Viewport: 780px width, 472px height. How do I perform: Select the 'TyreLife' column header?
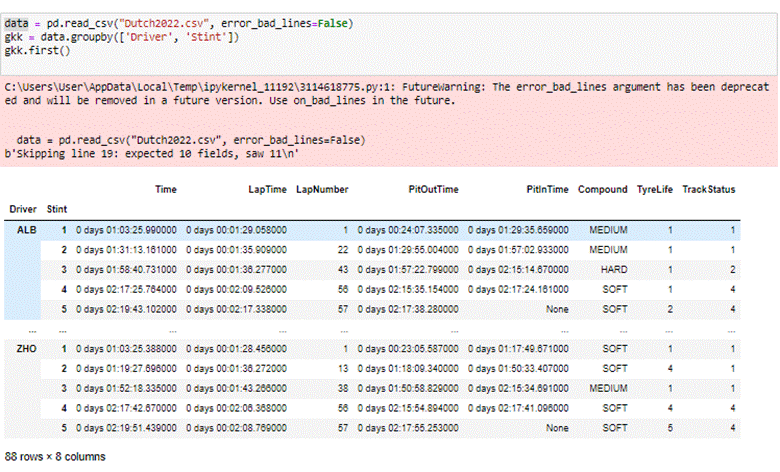[655, 189]
